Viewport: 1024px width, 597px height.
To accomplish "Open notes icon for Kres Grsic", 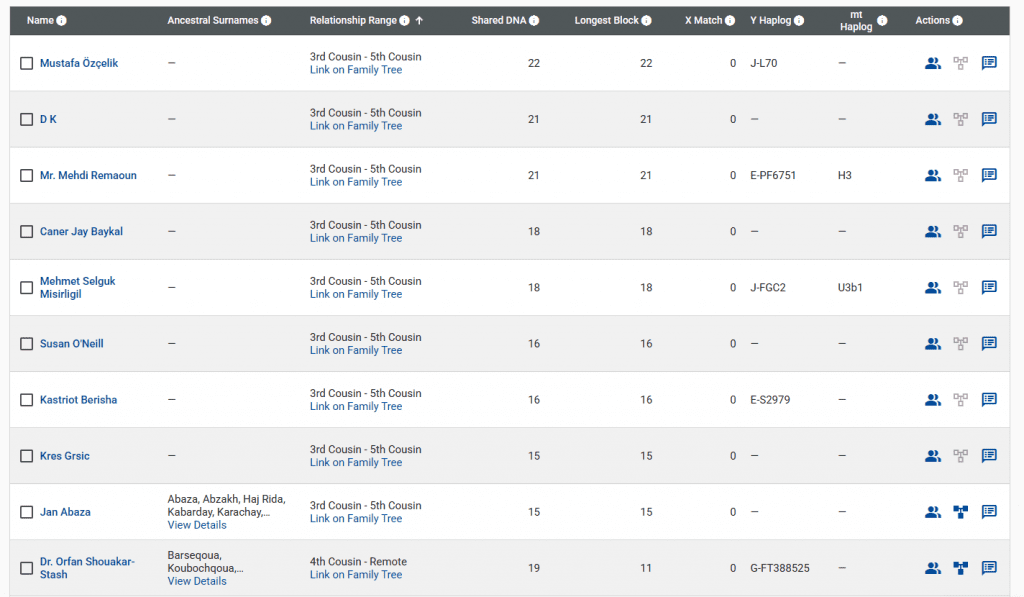I will (989, 456).
